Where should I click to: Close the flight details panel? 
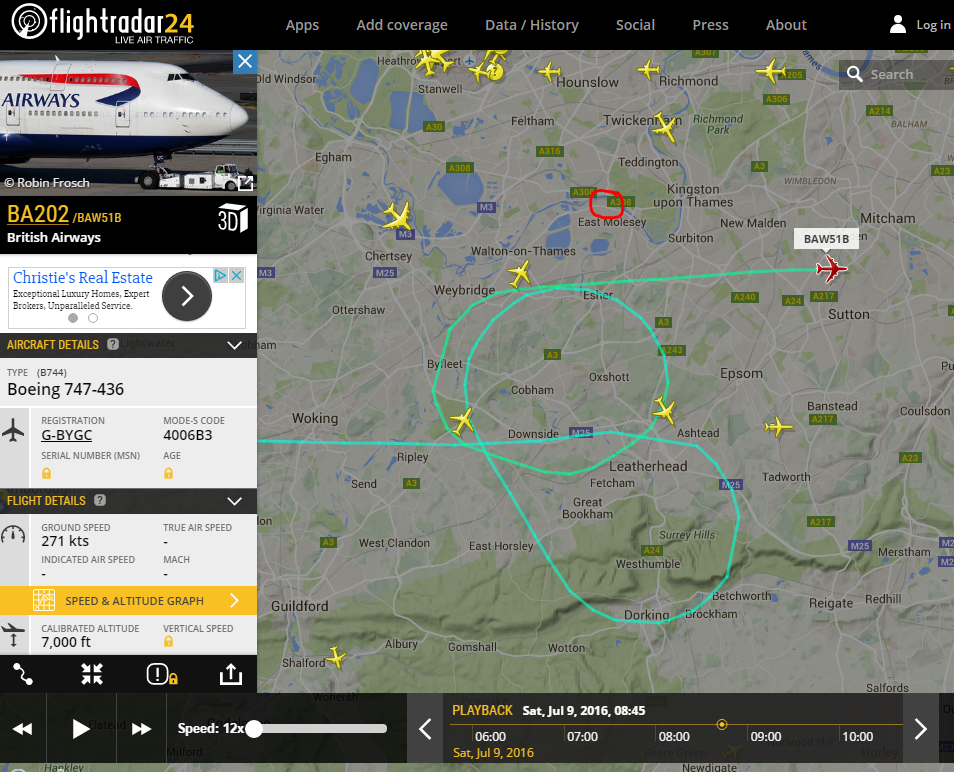click(245, 61)
